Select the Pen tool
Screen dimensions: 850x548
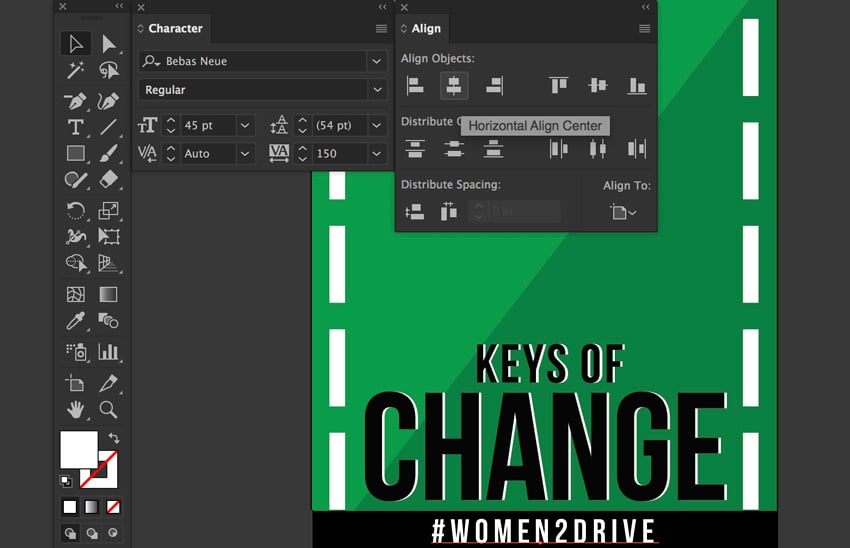(x=75, y=101)
